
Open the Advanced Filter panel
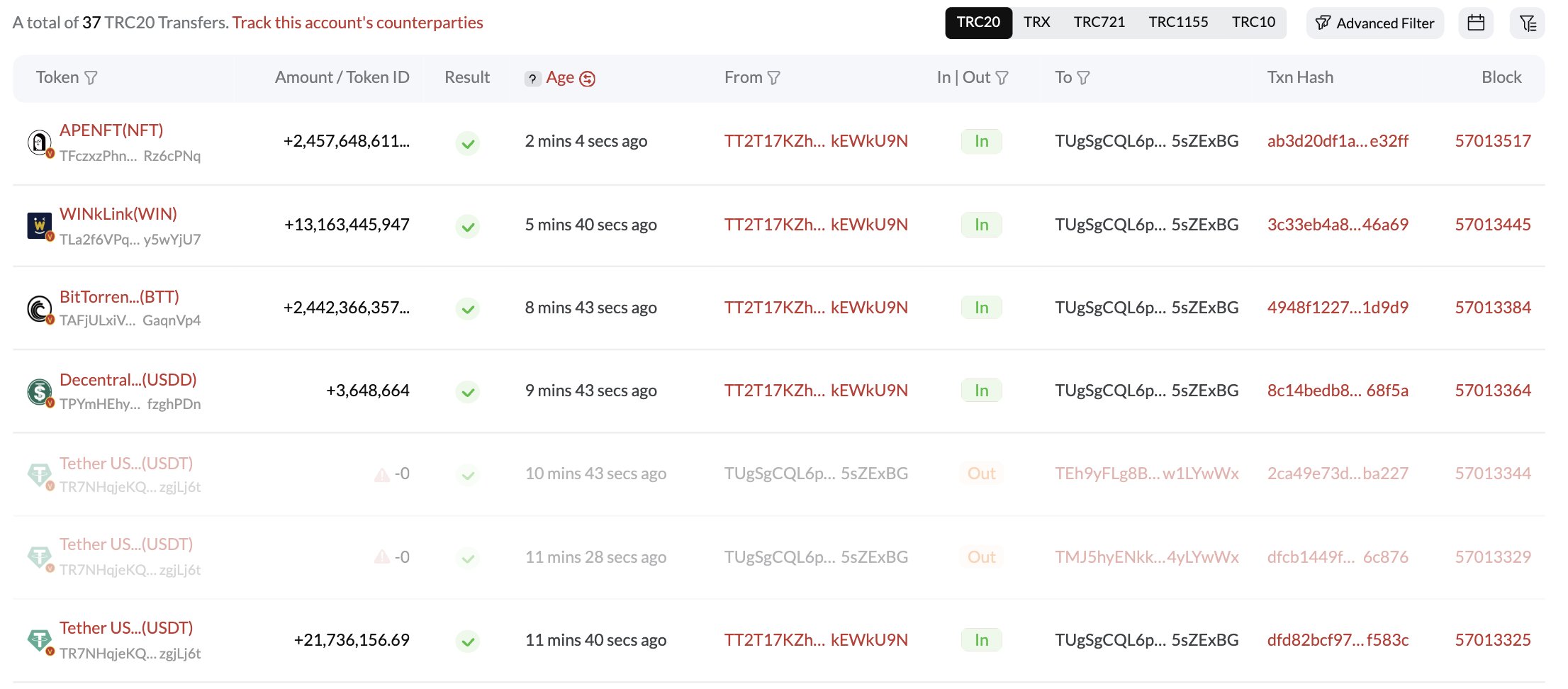tap(1374, 22)
